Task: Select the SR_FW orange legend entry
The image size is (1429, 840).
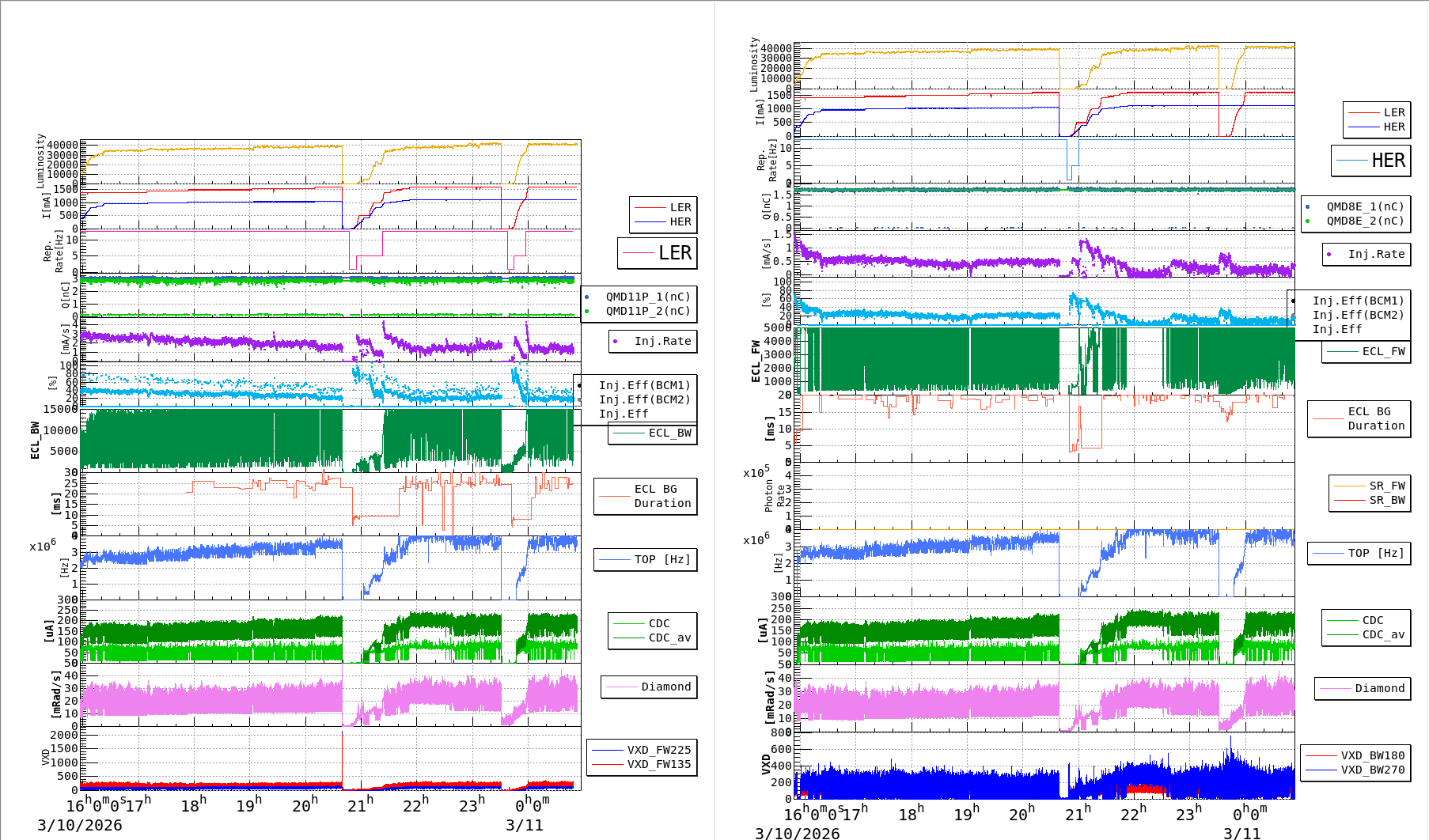Action: [1370, 486]
